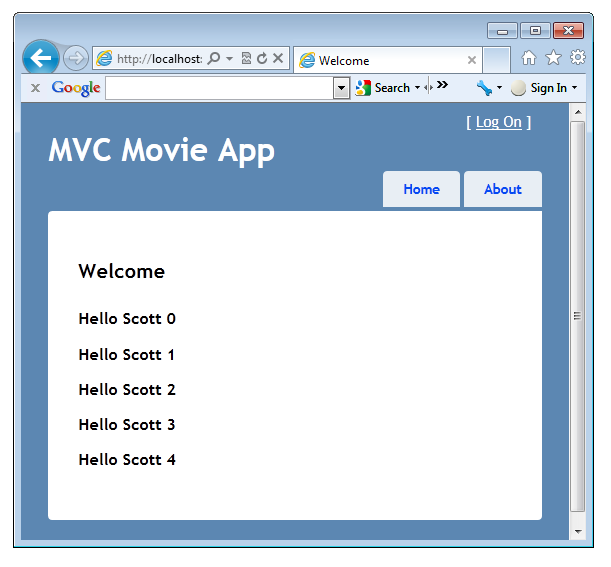Open the Tools gear icon

point(577,58)
